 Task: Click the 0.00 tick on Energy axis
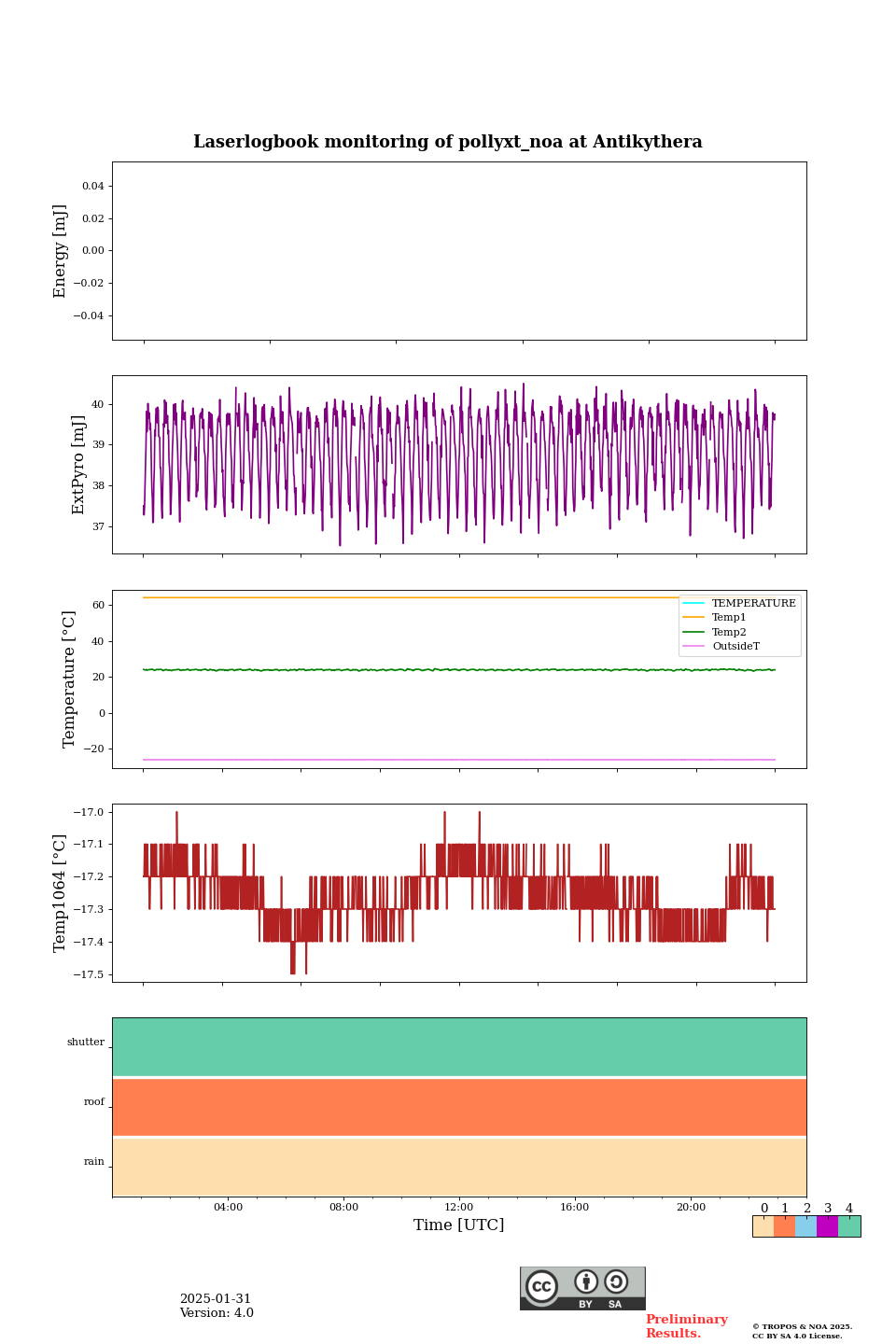pyautogui.click(x=92, y=250)
